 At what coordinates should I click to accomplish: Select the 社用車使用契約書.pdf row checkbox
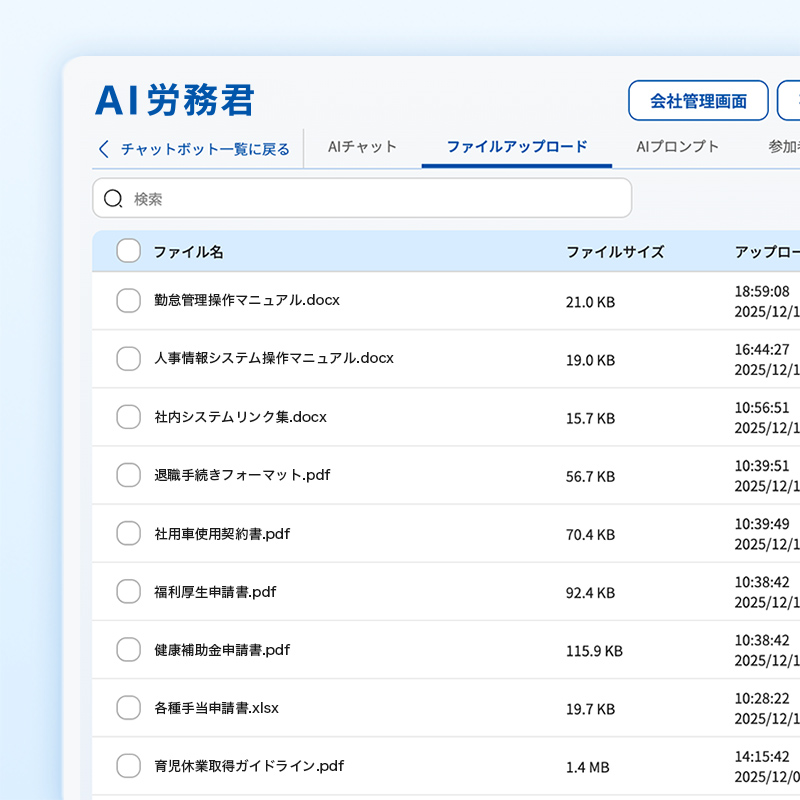128,533
